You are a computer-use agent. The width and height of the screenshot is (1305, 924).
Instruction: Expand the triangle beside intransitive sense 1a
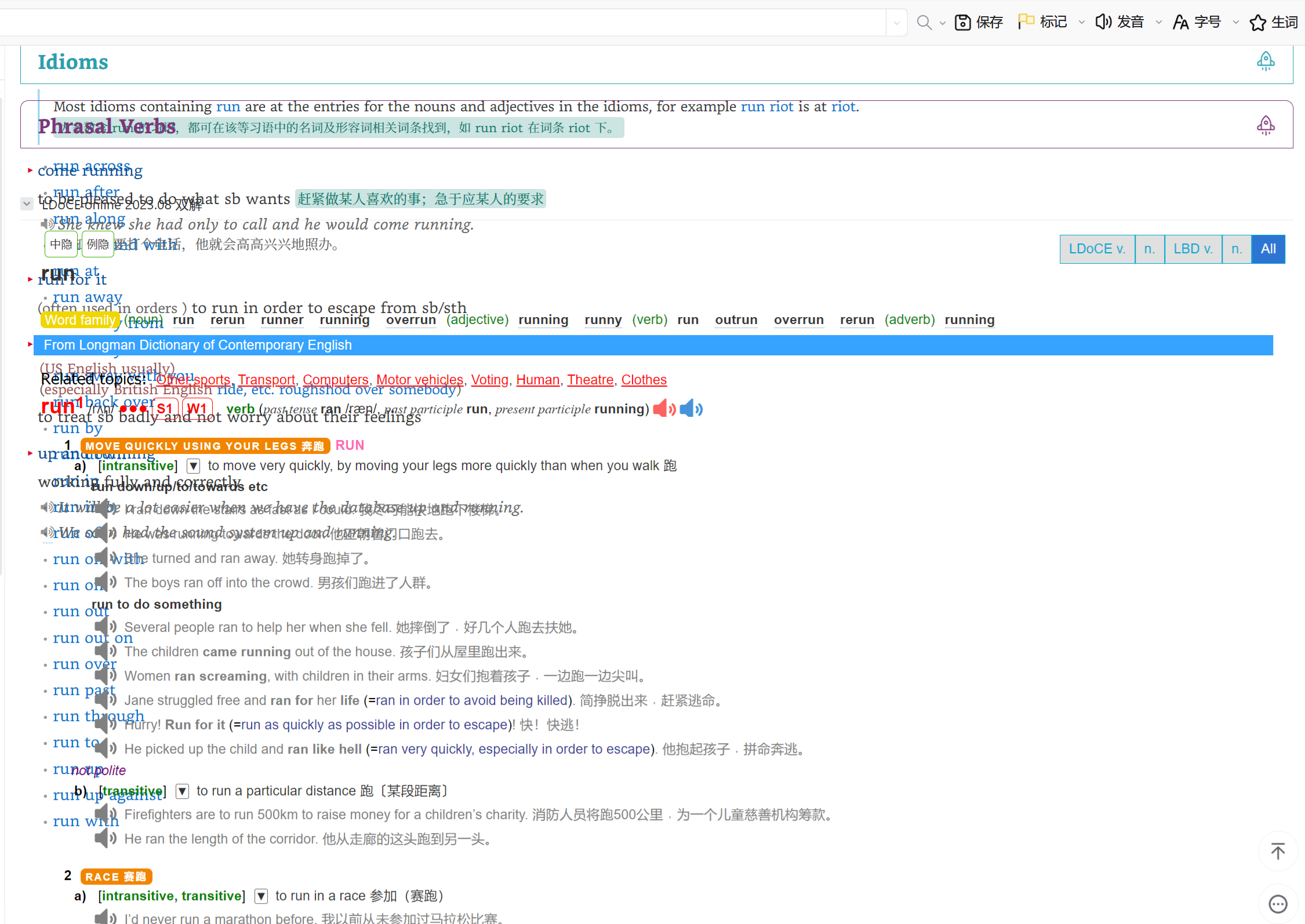pos(194,466)
